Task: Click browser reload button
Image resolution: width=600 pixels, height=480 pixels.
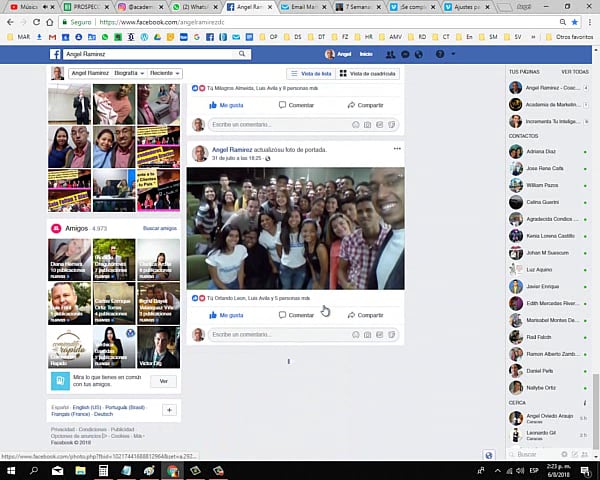Action: pos(36,22)
